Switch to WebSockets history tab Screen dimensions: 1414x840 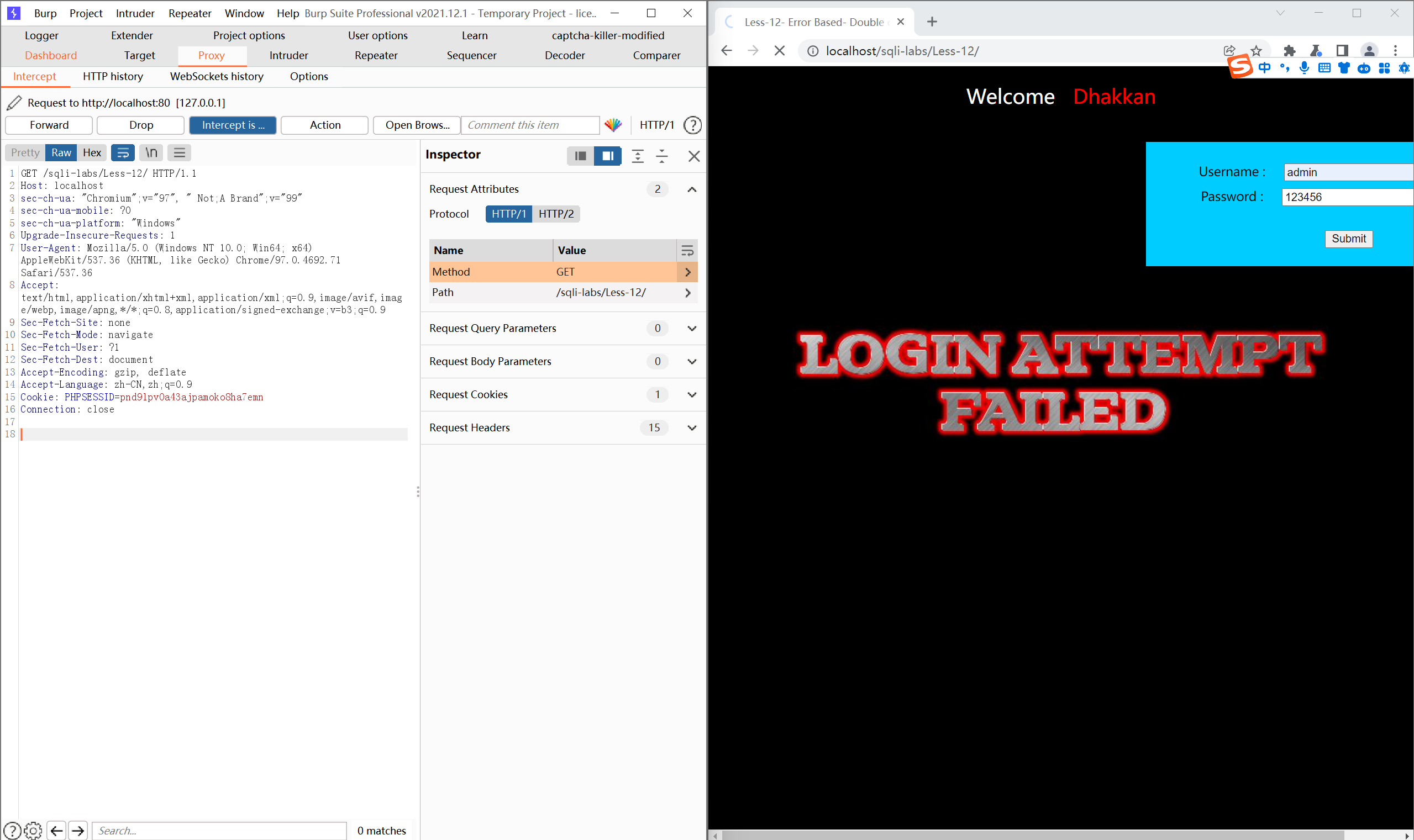coord(217,76)
